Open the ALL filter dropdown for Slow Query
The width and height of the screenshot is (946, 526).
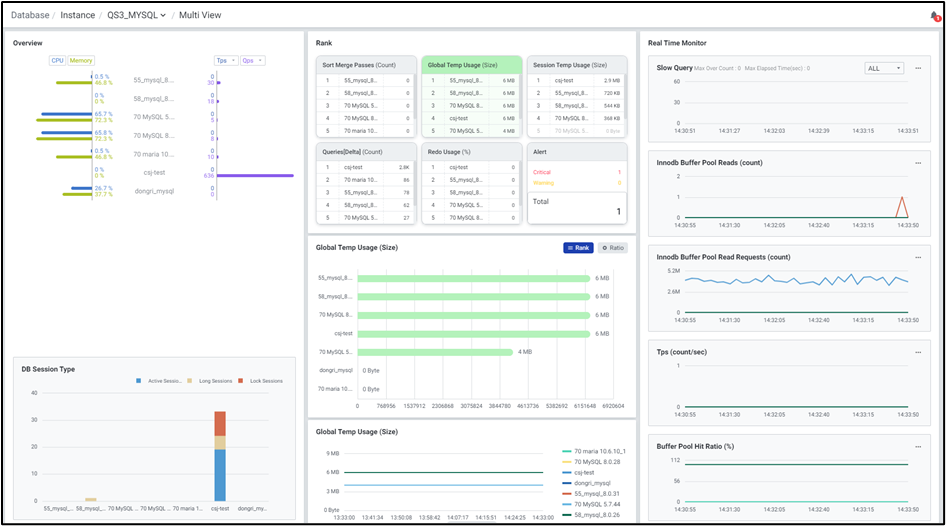[x=883, y=68]
